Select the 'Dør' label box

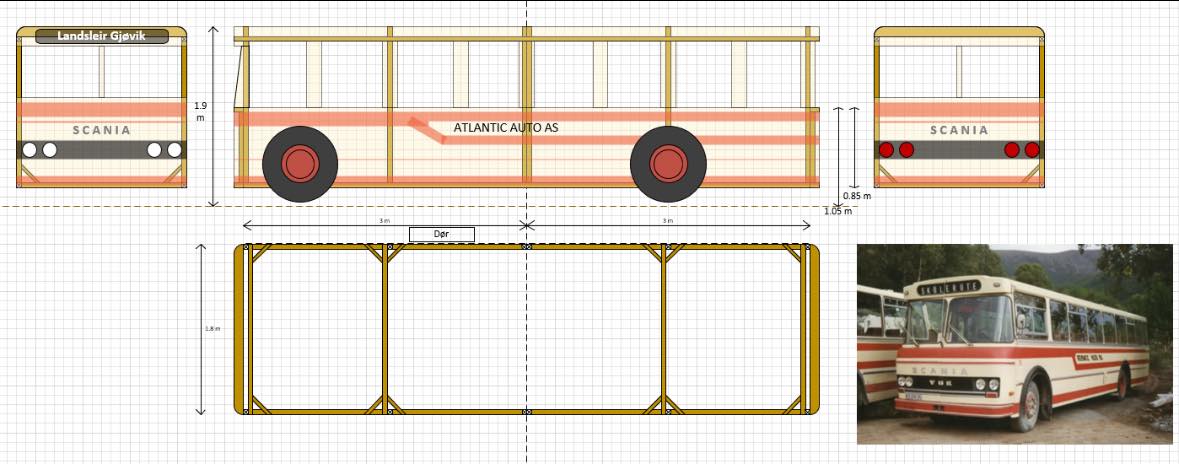point(441,234)
